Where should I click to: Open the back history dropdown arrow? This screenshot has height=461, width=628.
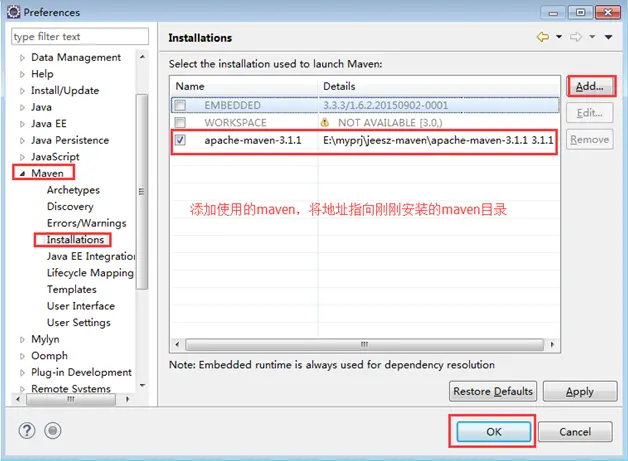point(559,37)
